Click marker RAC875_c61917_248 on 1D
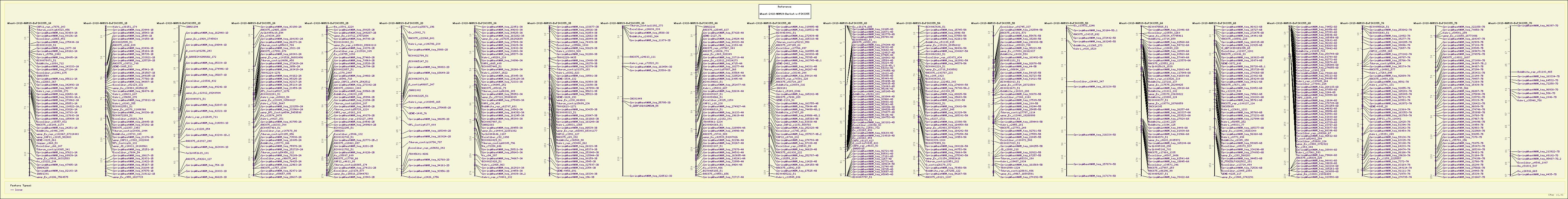Viewport: 1568px width, 199px height. pos(199,140)
